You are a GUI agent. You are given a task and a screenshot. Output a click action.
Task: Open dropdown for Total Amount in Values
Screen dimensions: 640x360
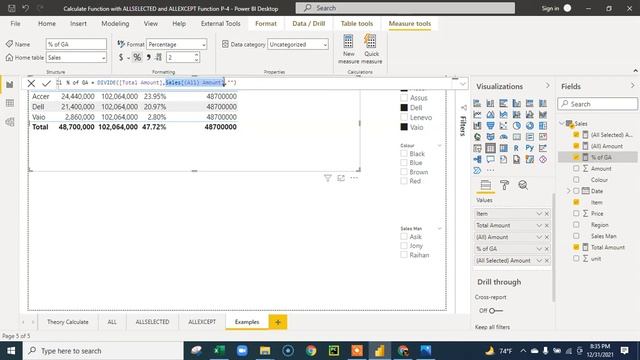point(539,225)
